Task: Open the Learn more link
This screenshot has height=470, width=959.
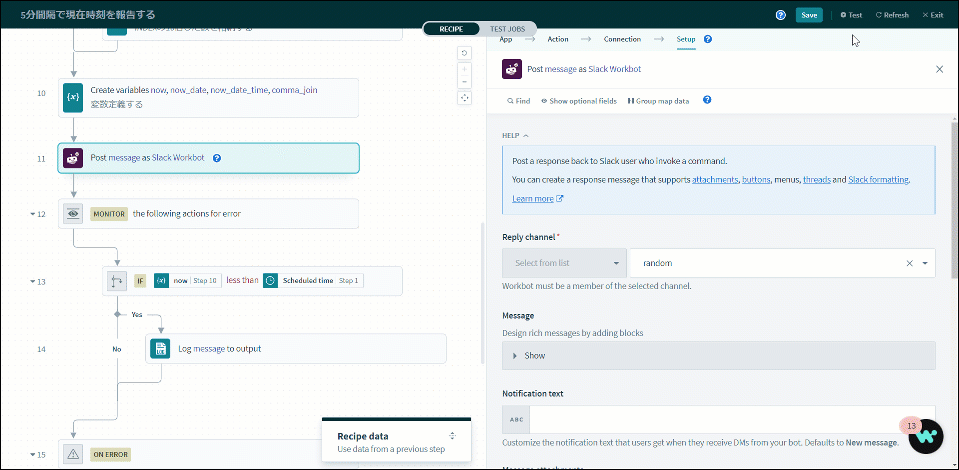Action: [537, 198]
